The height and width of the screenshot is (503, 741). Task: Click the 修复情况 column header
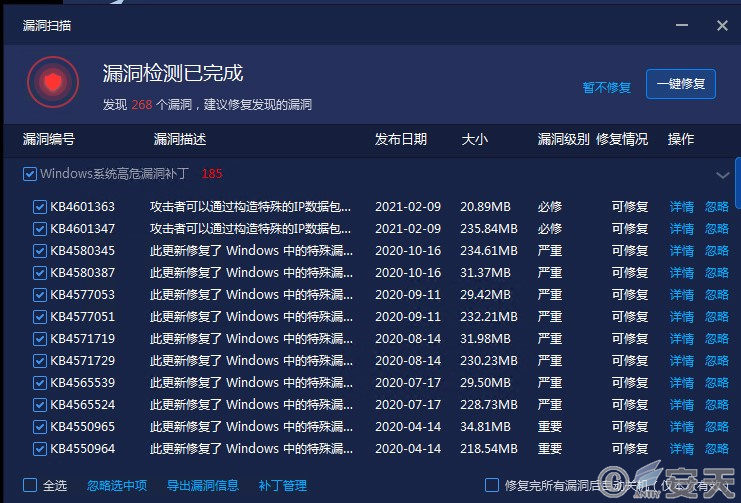tap(622, 139)
